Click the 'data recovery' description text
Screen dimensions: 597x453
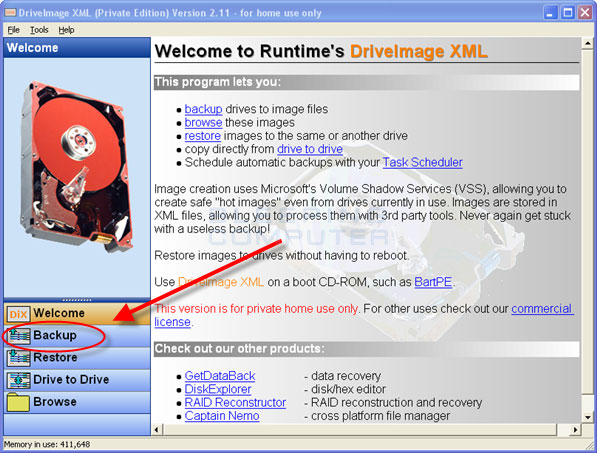(x=346, y=376)
